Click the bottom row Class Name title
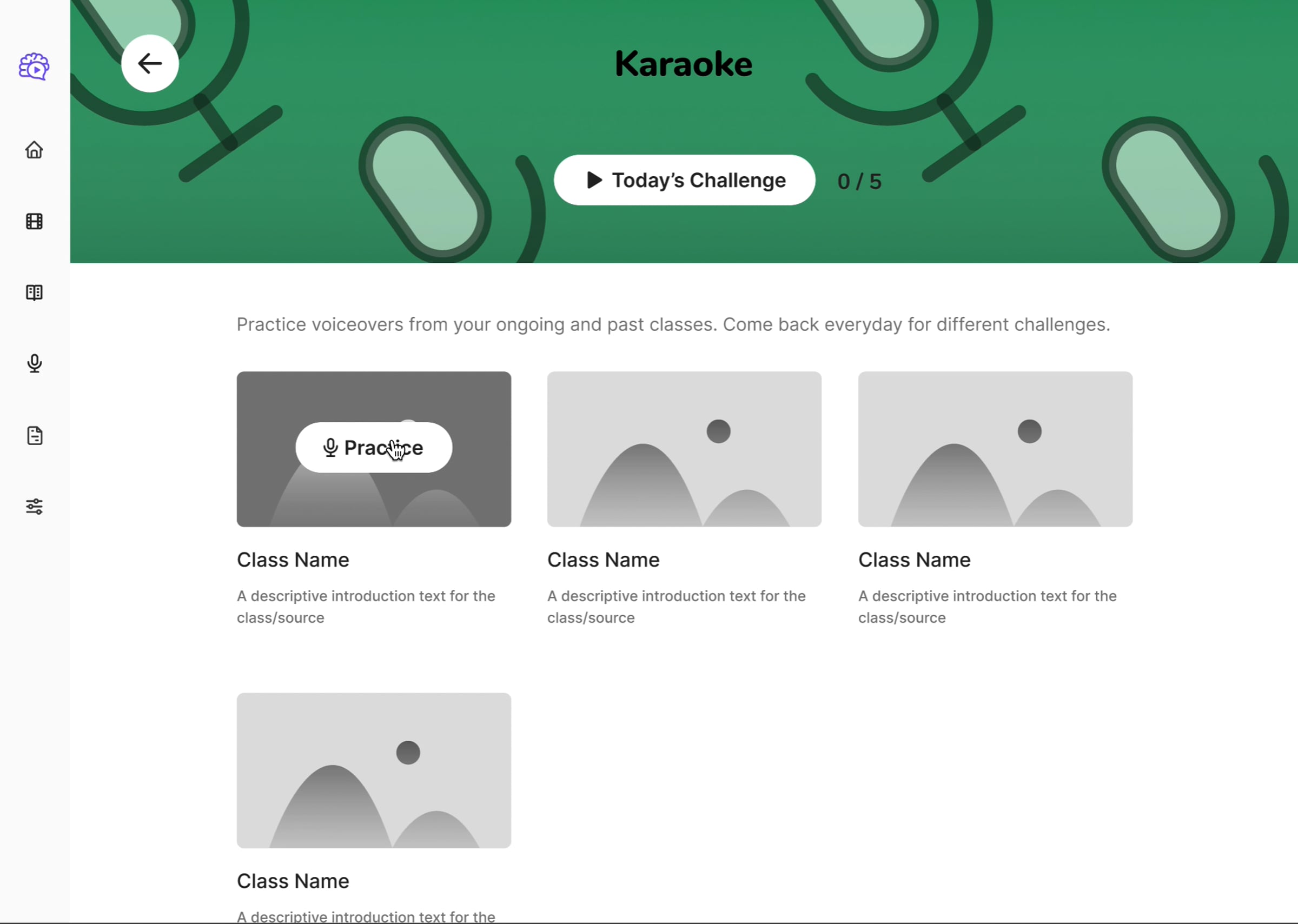Image resolution: width=1298 pixels, height=924 pixels. coord(293,881)
